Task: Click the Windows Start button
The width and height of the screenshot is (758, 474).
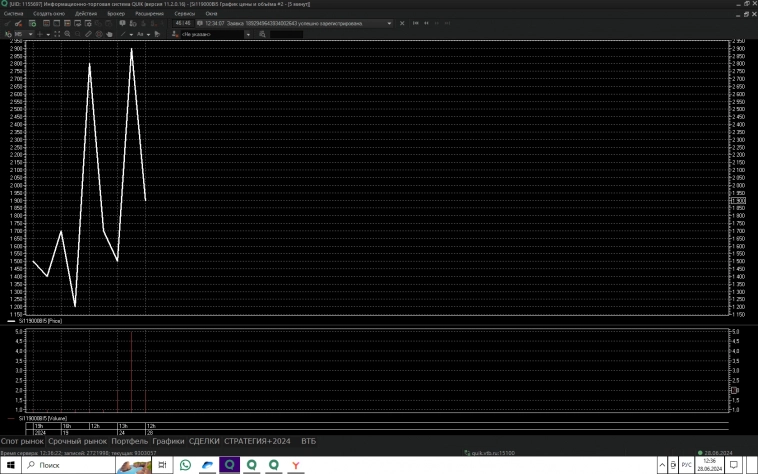Action: tap(9, 465)
